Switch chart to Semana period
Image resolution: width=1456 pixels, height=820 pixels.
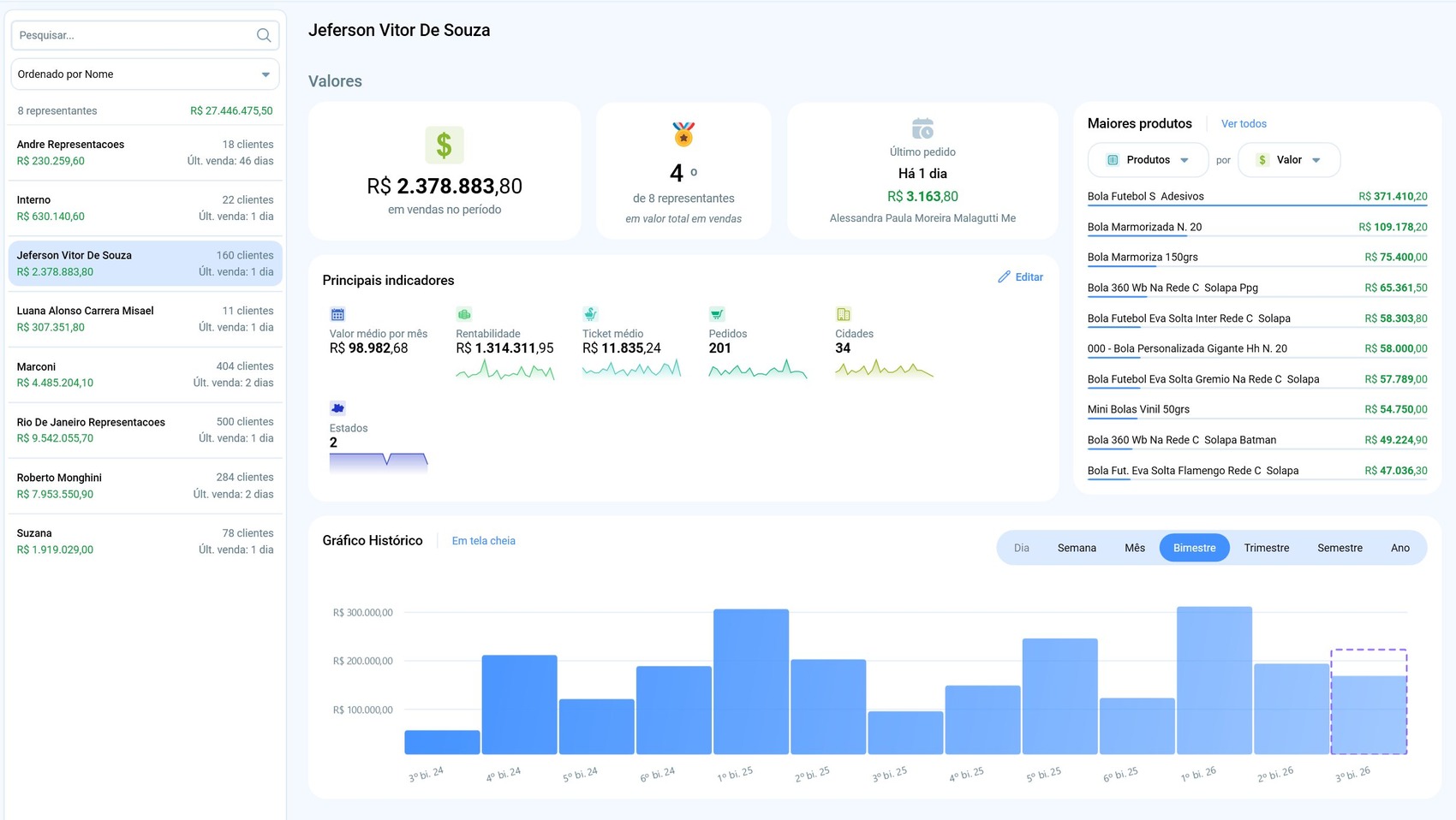[x=1077, y=548]
